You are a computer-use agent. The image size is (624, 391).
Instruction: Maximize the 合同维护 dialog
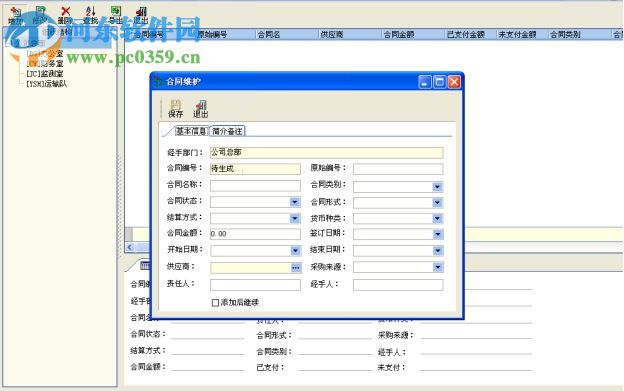439,82
